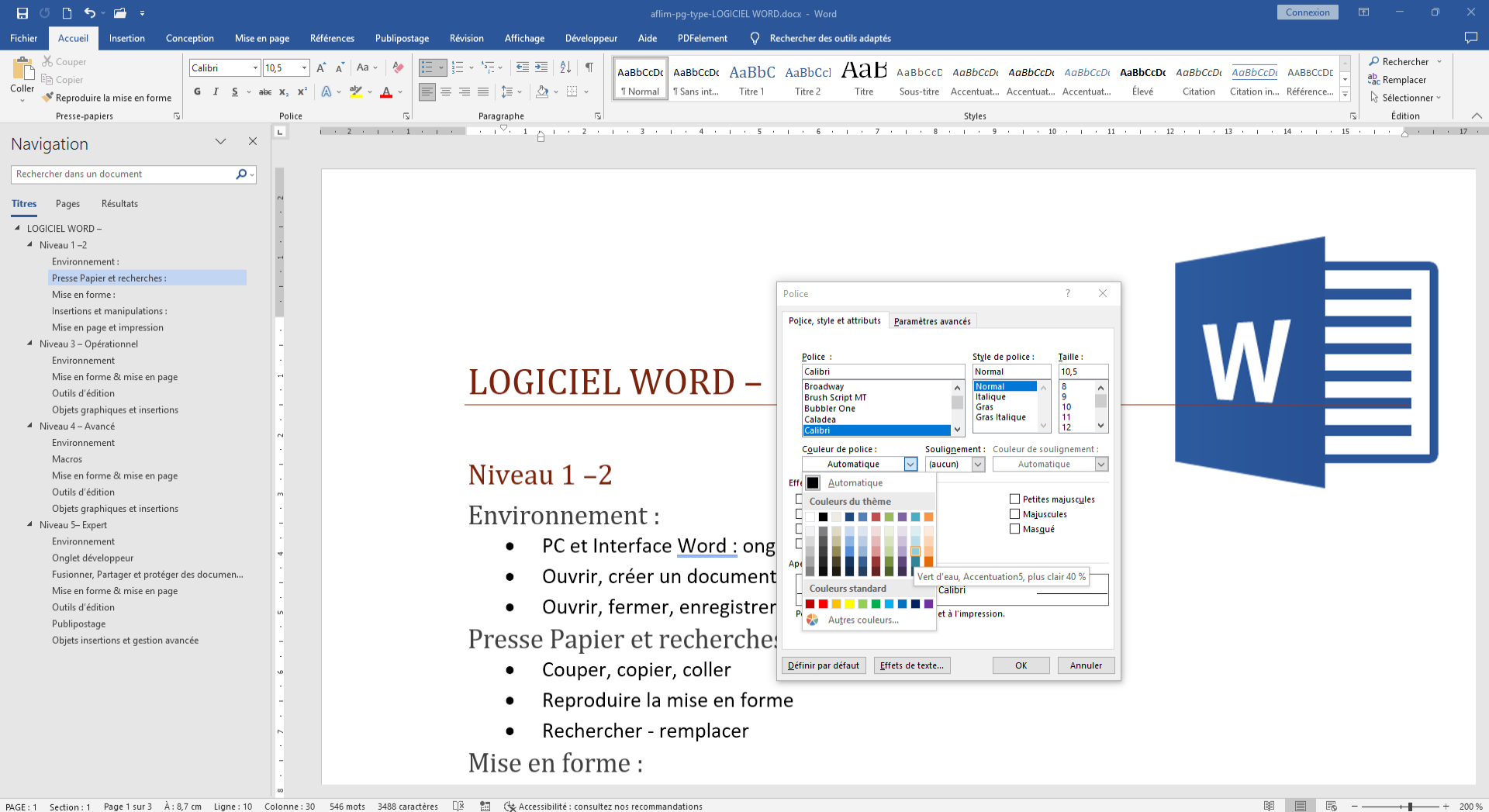Image resolution: width=1489 pixels, height=812 pixels.
Task: Open the Révision ribbon tab
Action: coord(466,38)
